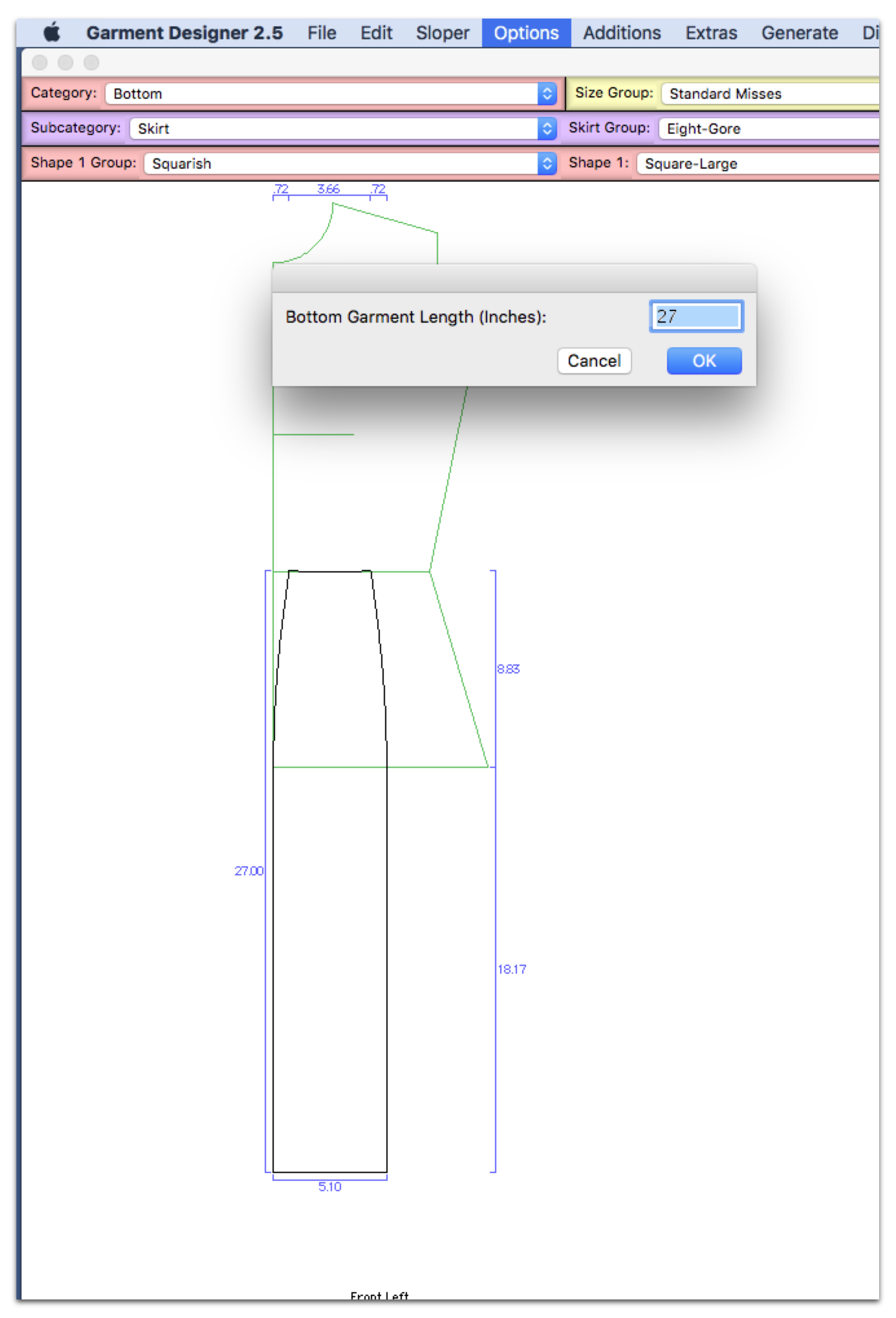896x1318 pixels.
Task: Click the Bottom Garment Length input field
Action: (696, 316)
